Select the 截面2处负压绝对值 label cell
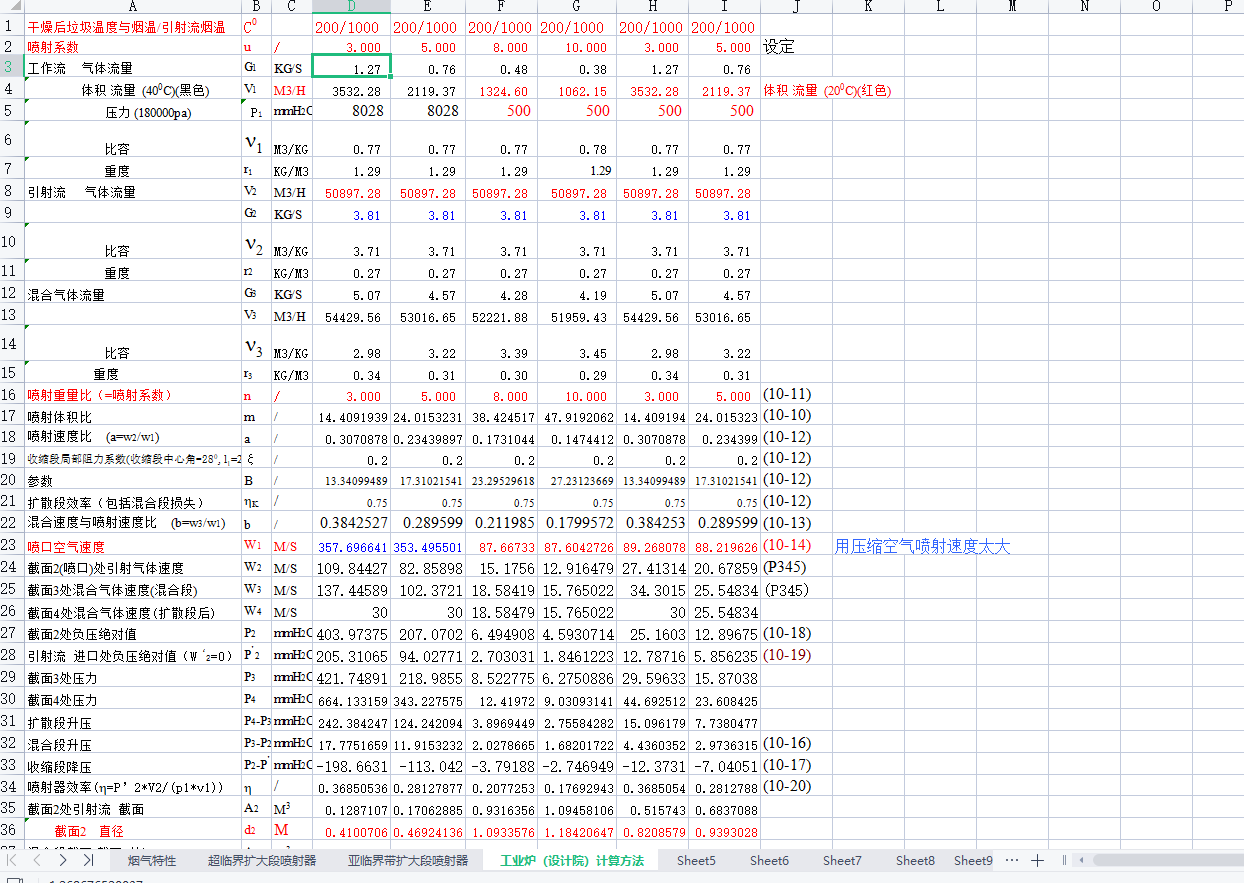The width and height of the screenshot is (1244, 883). pos(133,634)
